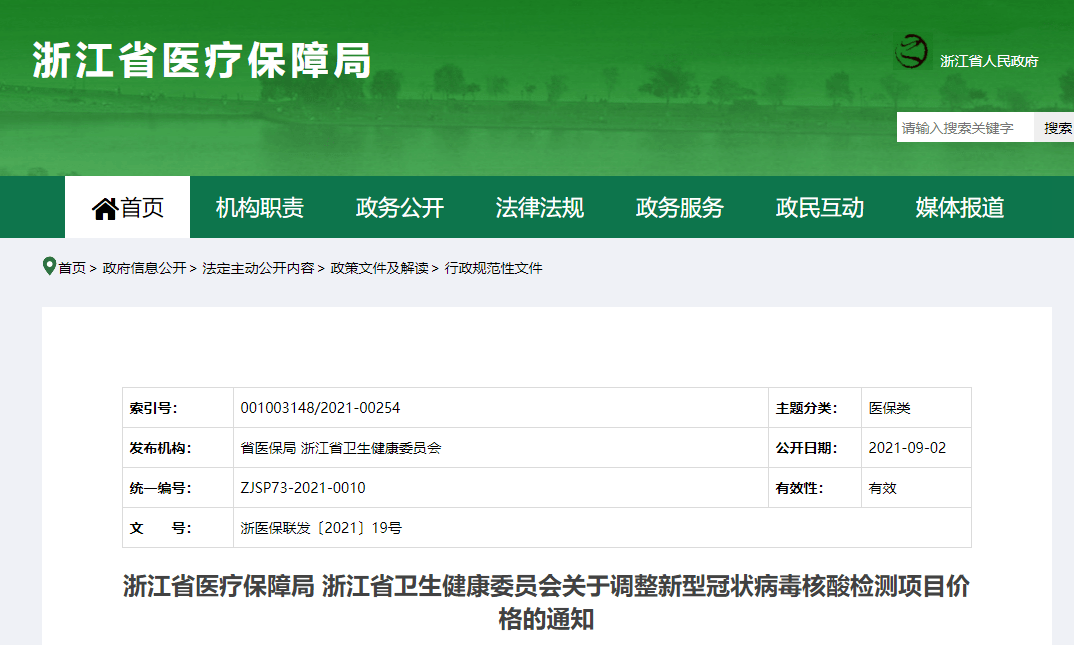Select the 法律法规 menu item
The height and width of the screenshot is (645, 1074).
[540, 206]
